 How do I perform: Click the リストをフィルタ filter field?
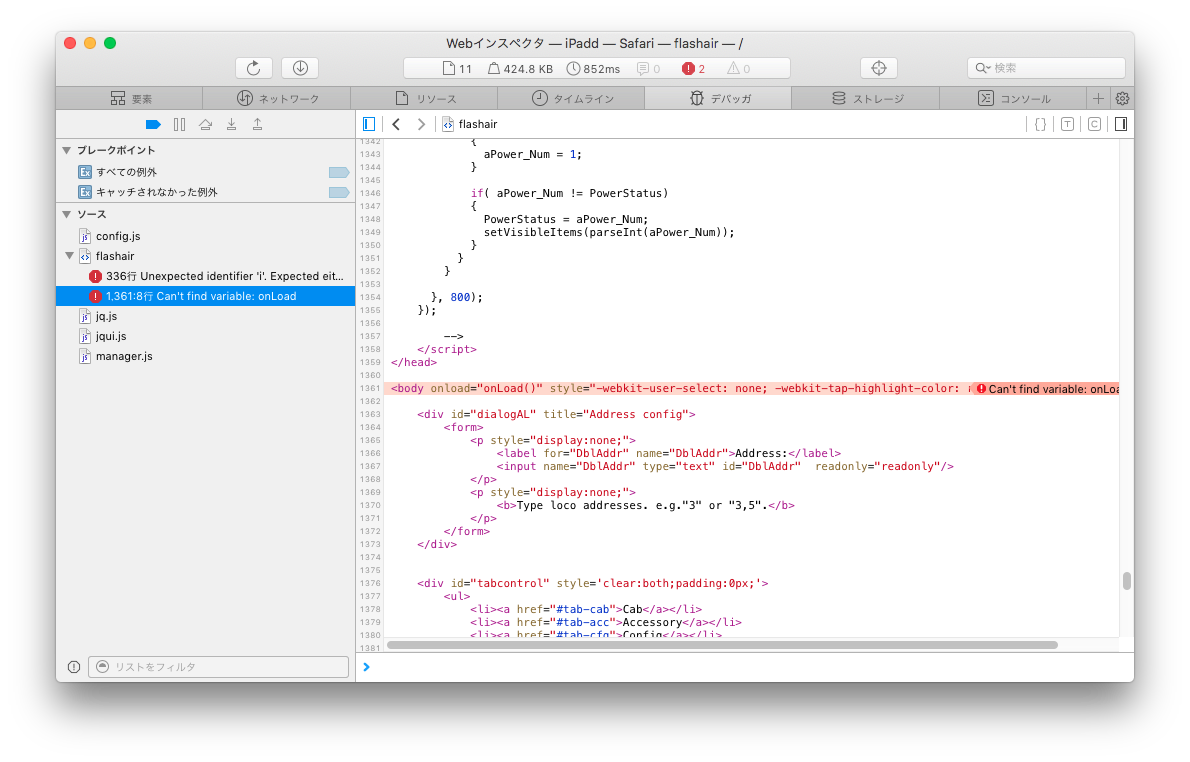[x=219, y=667]
